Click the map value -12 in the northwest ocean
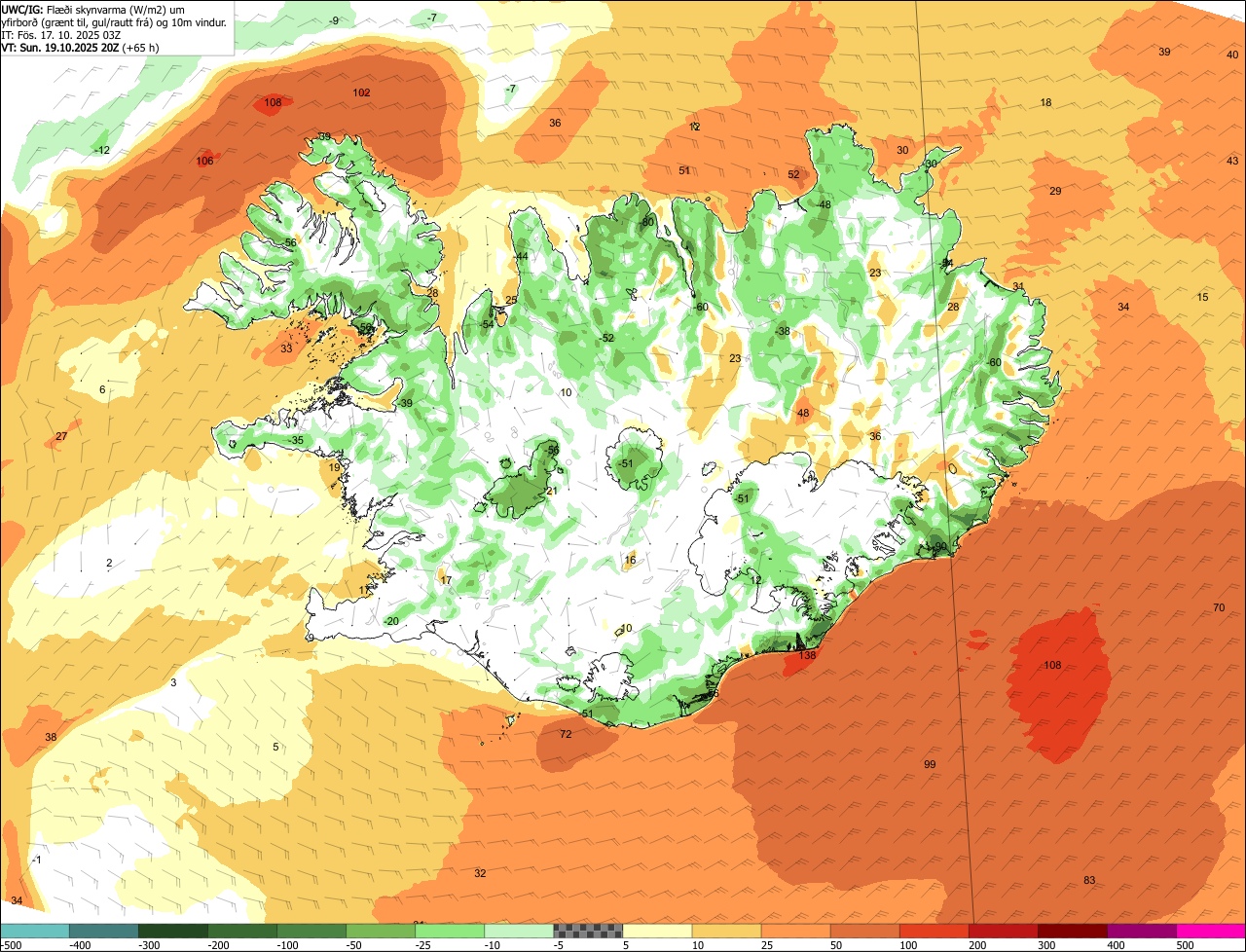 tap(102, 150)
